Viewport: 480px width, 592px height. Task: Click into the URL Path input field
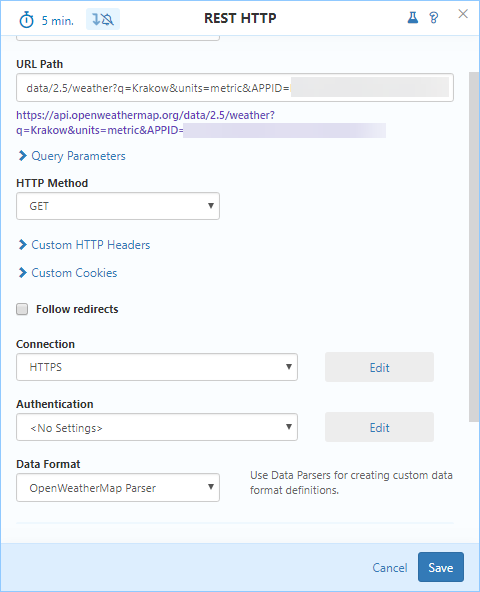(x=235, y=88)
